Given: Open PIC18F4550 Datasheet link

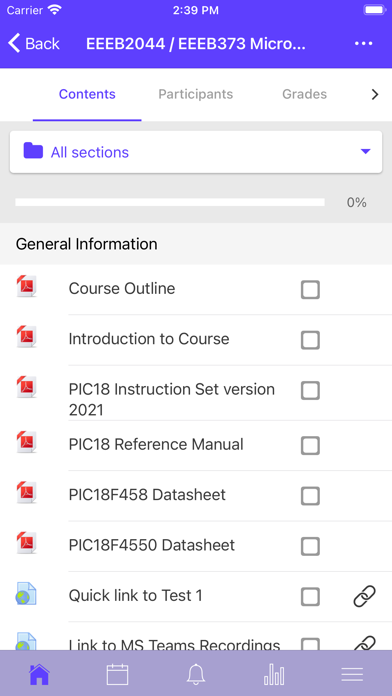Looking at the screenshot, I should tap(152, 545).
